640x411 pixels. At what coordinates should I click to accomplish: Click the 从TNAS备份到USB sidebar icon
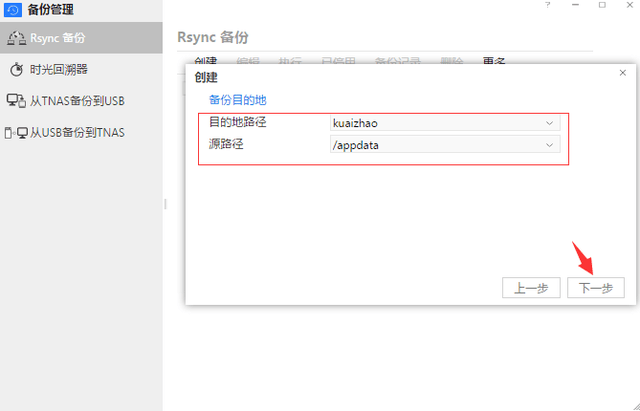click(15, 101)
